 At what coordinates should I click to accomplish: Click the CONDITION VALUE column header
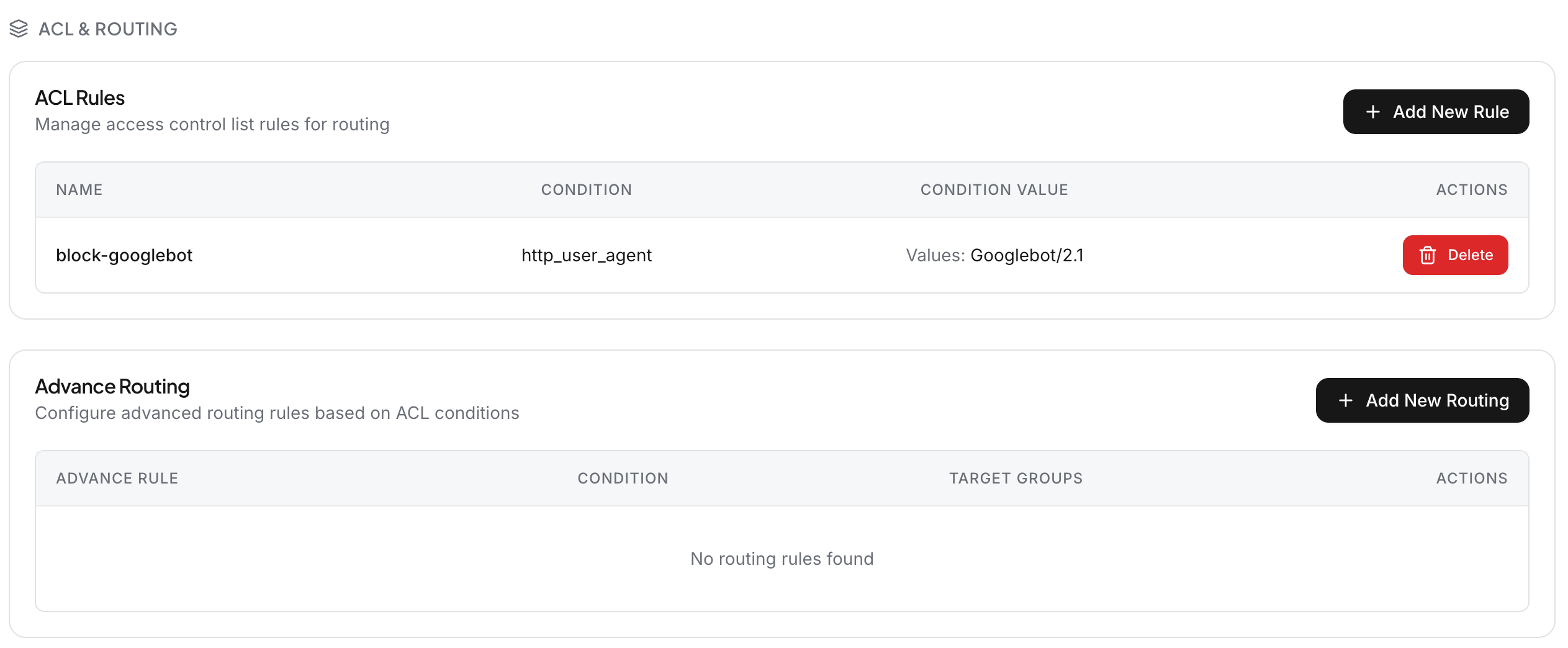[x=994, y=189]
